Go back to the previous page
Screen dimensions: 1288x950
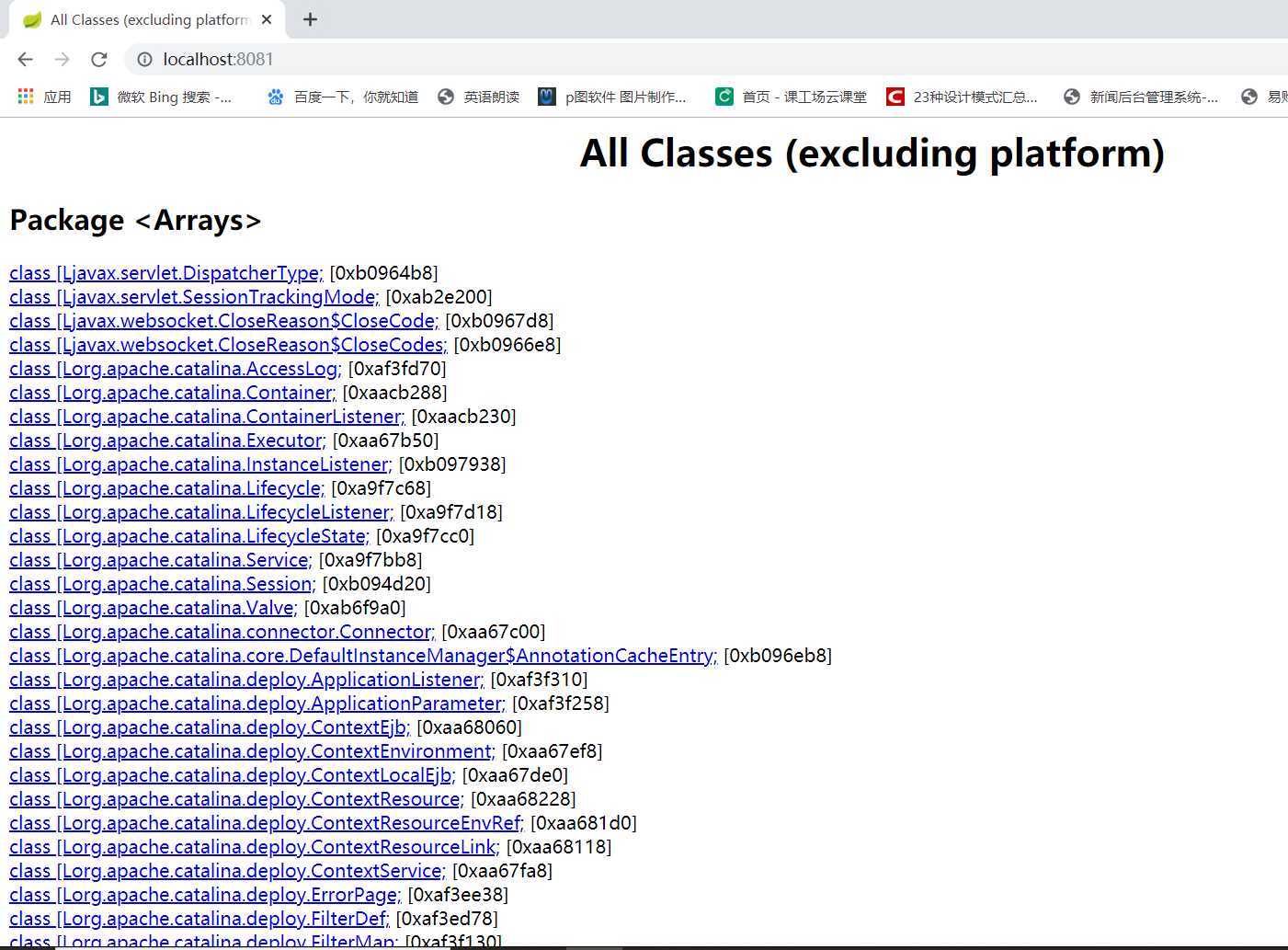tap(25, 60)
